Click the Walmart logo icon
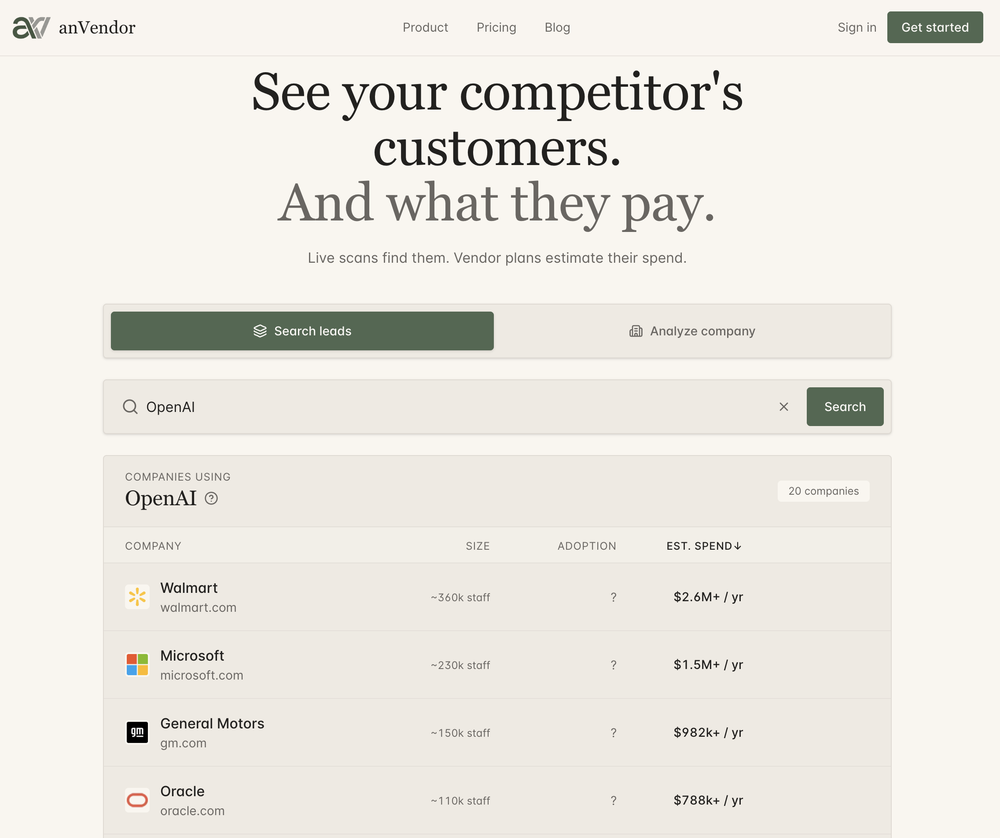Screen dimensions: 1000x838 (x=137, y=597)
